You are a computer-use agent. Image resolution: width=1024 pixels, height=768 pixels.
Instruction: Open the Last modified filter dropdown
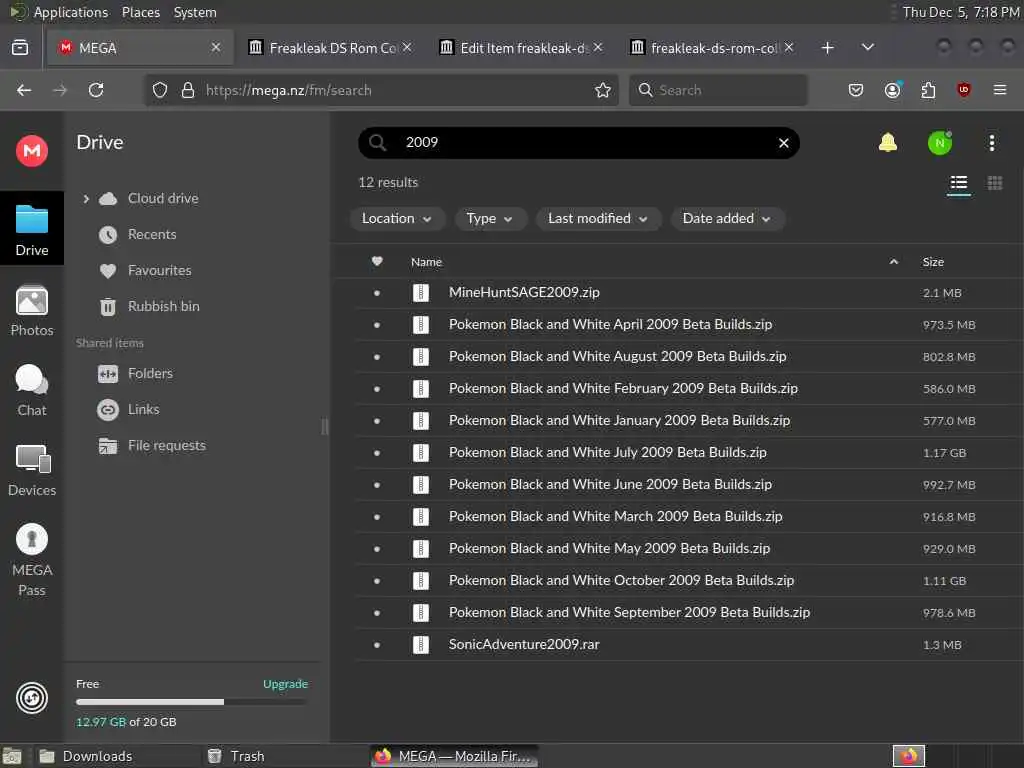[598, 219]
